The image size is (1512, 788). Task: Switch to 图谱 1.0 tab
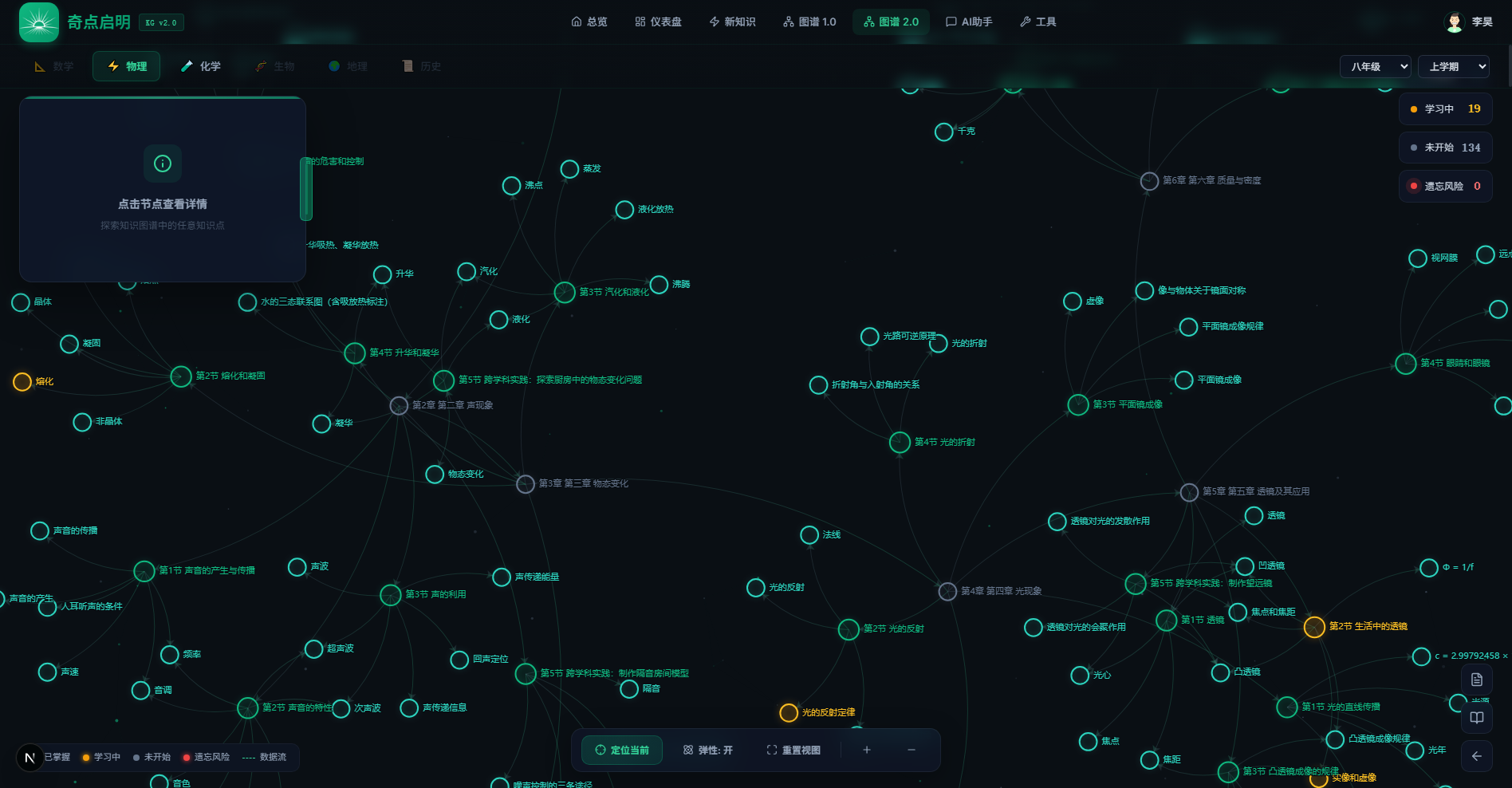(809, 22)
